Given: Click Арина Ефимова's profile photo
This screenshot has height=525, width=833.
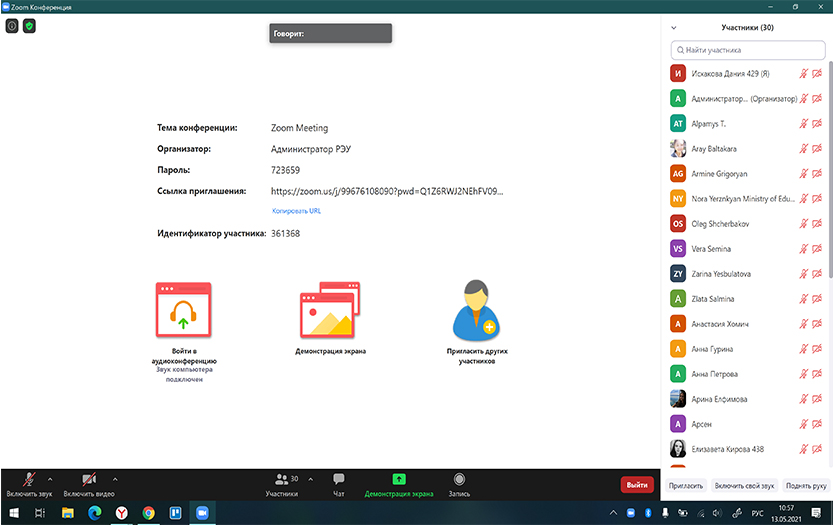Looking at the screenshot, I should point(678,399).
